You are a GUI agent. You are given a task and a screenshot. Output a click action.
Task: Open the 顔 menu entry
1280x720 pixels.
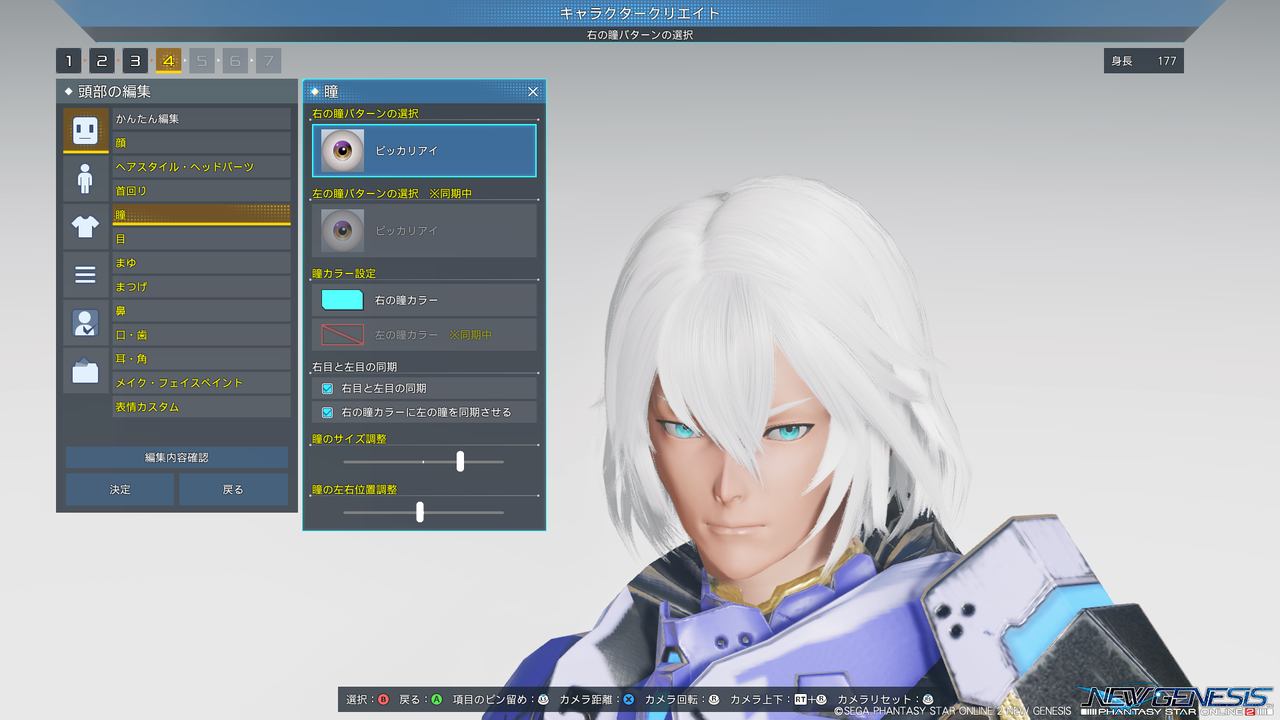201,143
